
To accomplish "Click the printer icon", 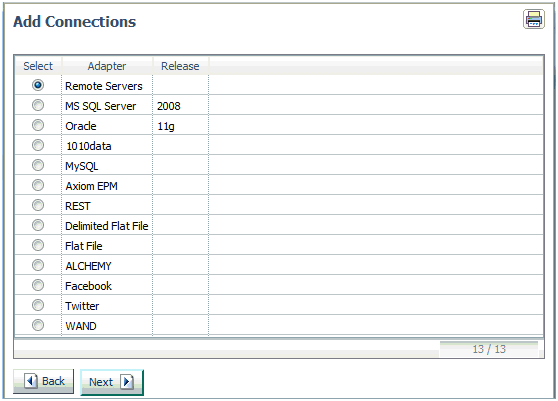I will click(x=533, y=19).
